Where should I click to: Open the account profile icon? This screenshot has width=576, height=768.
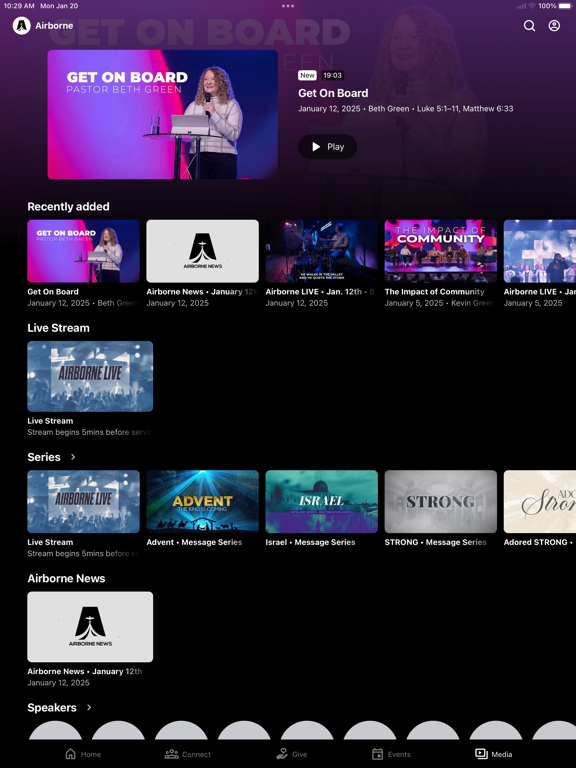(x=554, y=25)
